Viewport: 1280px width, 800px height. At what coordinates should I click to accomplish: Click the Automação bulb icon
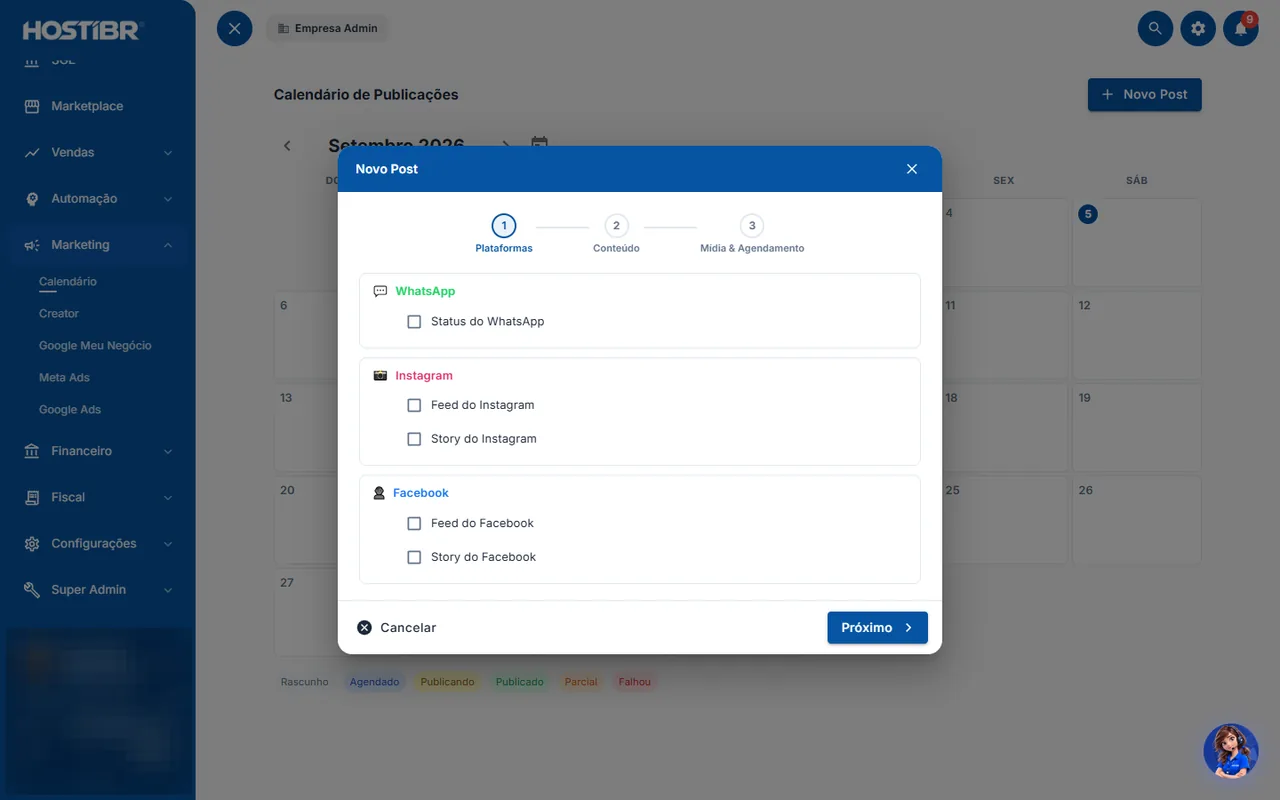(32, 198)
